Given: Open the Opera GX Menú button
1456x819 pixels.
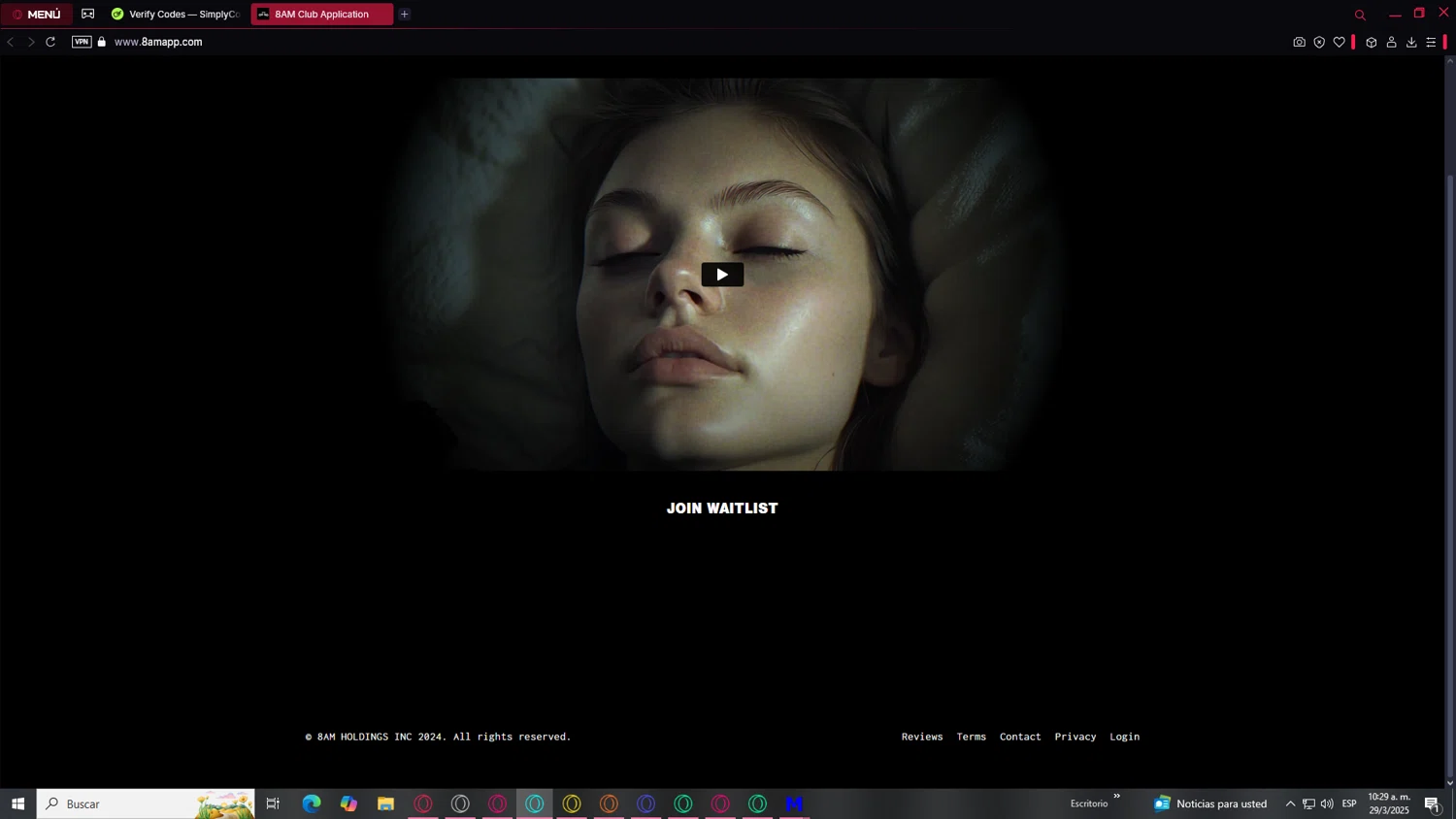Looking at the screenshot, I should 37,15.
